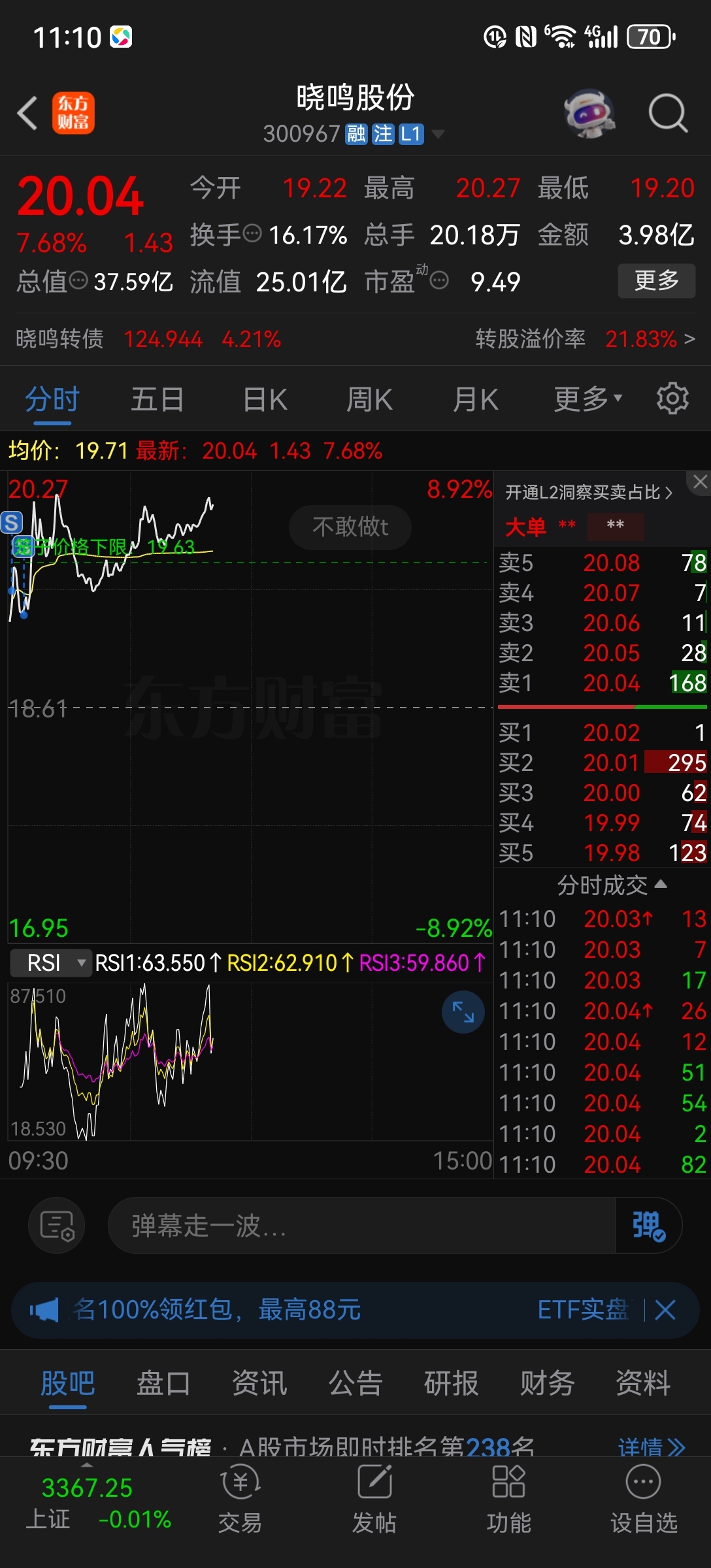This screenshot has height=1568, width=711.
Task: Tap the 弹幕走一波 input field
Action: 361,1225
